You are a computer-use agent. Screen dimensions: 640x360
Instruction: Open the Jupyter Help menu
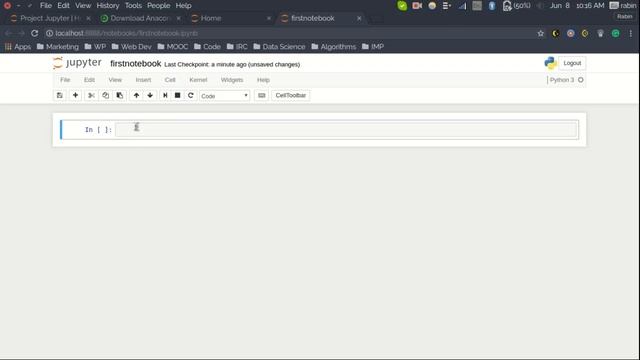[263, 80]
